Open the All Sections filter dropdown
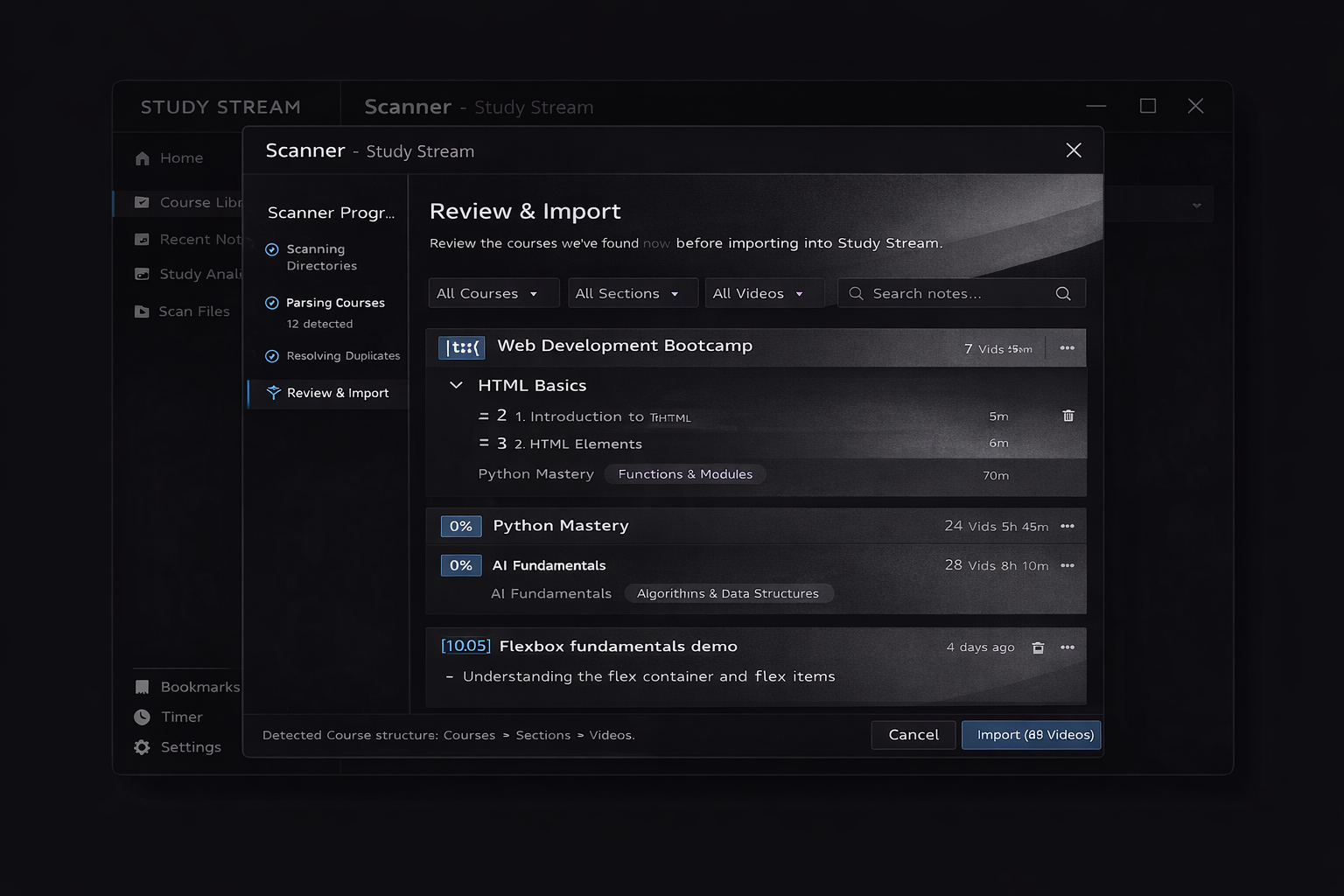Image resolution: width=1344 pixels, height=896 pixels. 633,293
